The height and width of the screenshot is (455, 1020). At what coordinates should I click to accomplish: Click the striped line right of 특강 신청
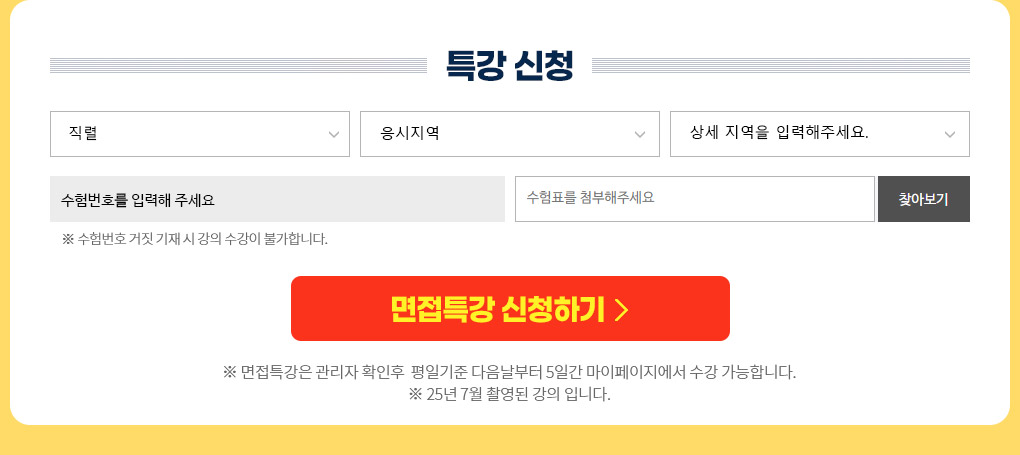pos(781,65)
